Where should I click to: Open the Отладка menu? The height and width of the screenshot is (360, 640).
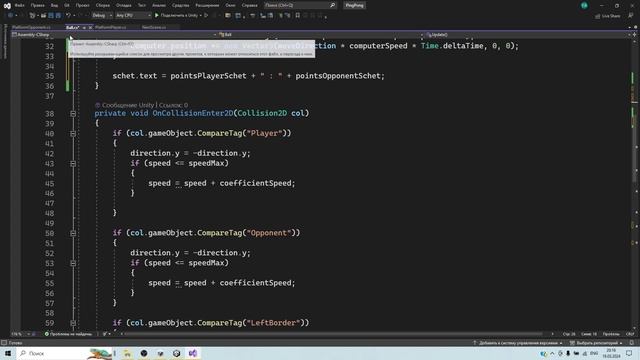124,5
